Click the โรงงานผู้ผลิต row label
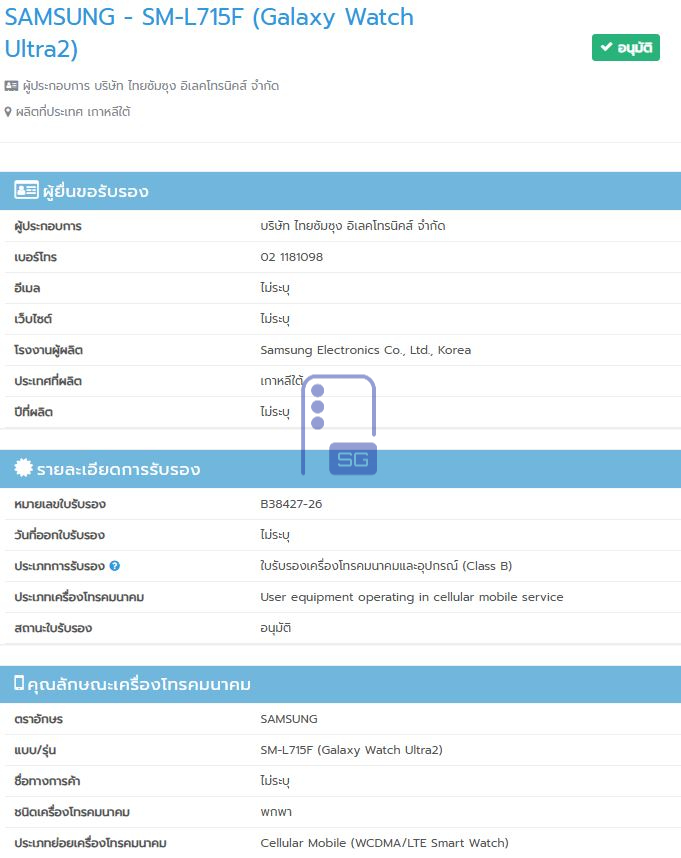 click(x=48, y=350)
